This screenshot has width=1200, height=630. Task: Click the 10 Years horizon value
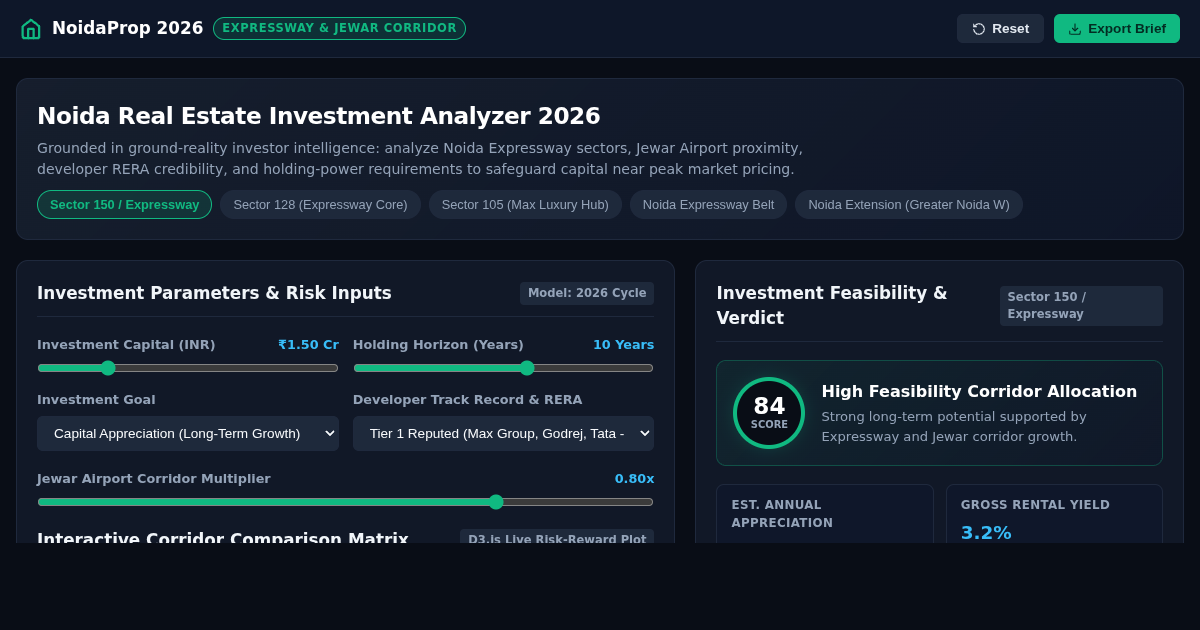click(623, 345)
